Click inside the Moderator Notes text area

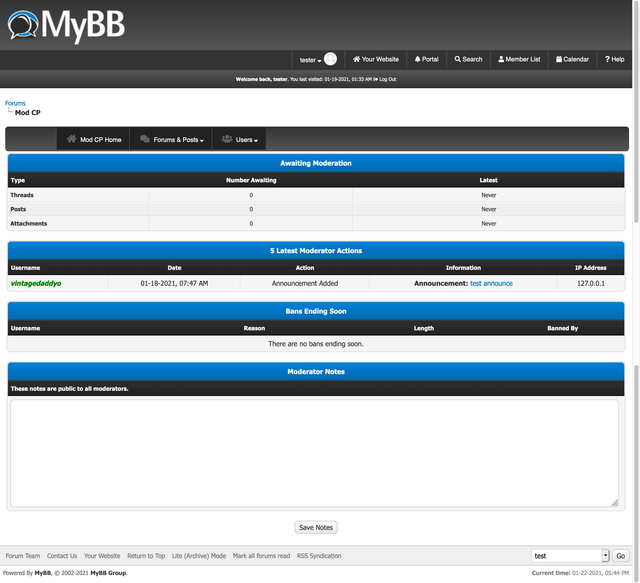[x=314, y=452]
